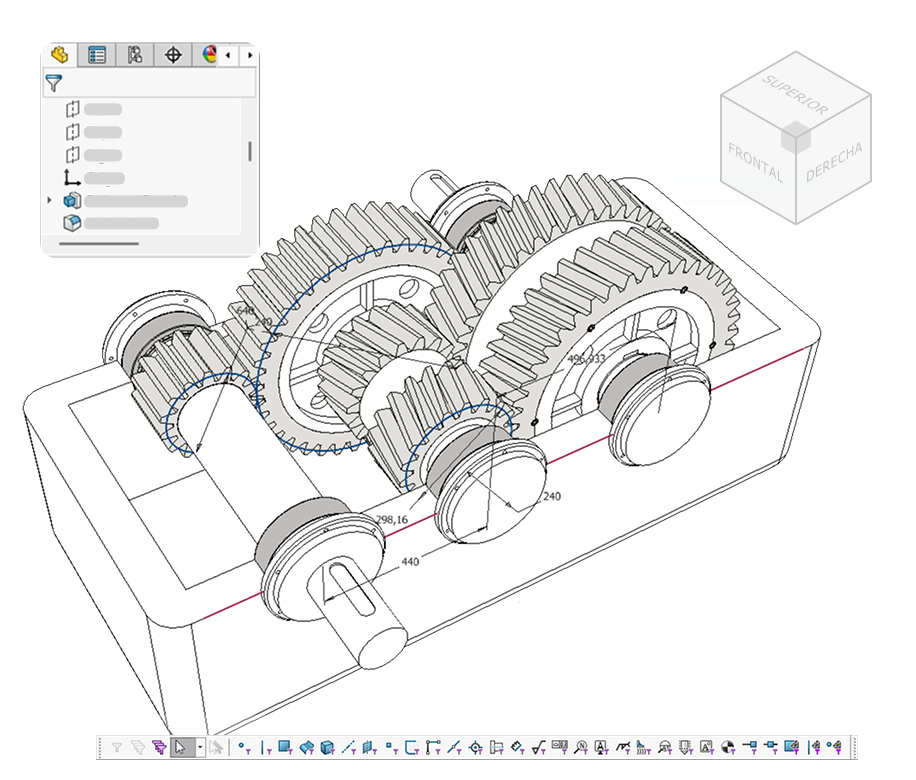Toggle the magenta selection filter funnel icon
Screen dimensions: 916x780
tap(157, 746)
